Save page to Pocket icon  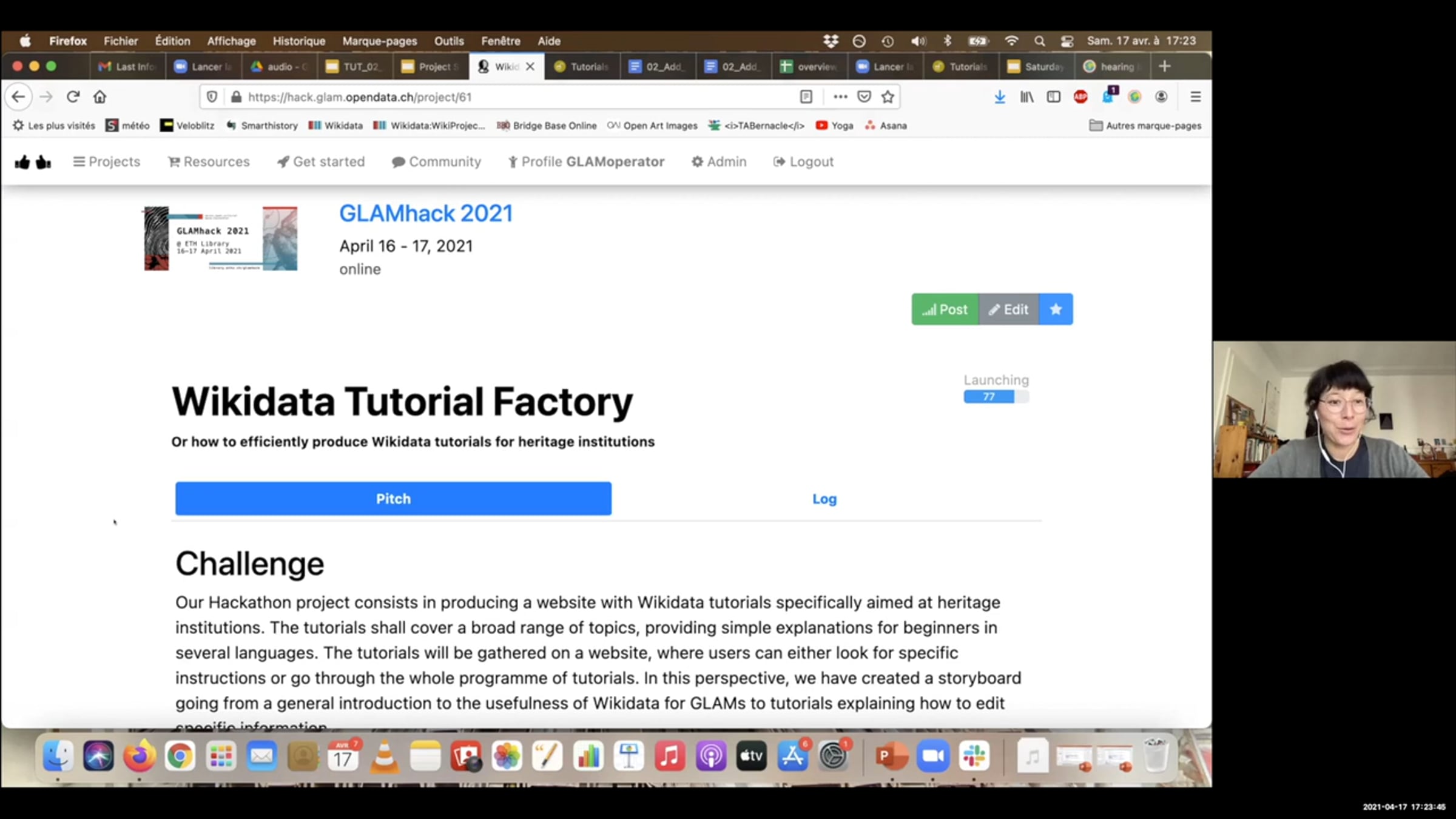(864, 96)
